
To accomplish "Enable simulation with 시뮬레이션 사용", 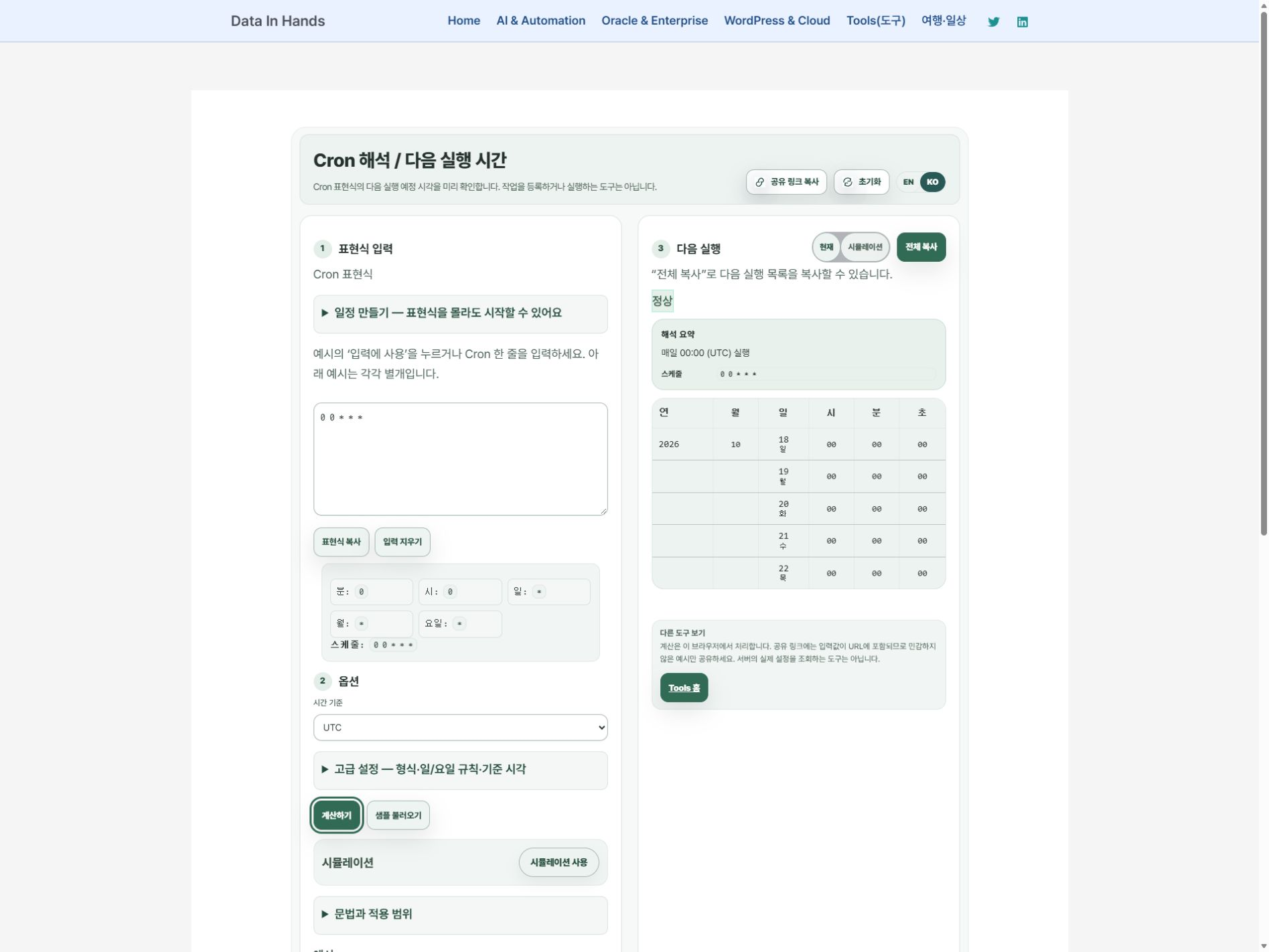I will tap(558, 862).
